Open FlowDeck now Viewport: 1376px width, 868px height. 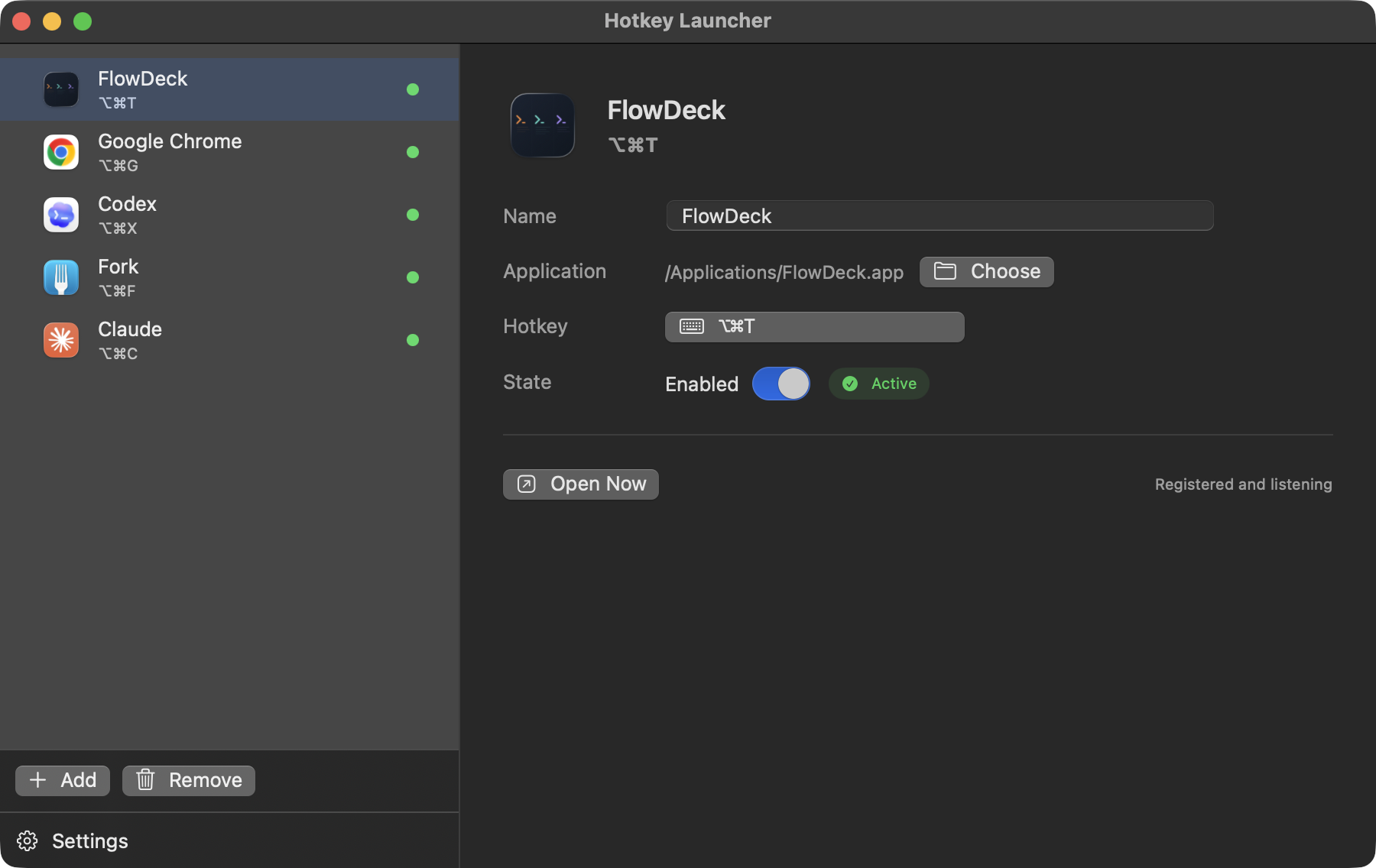click(581, 484)
